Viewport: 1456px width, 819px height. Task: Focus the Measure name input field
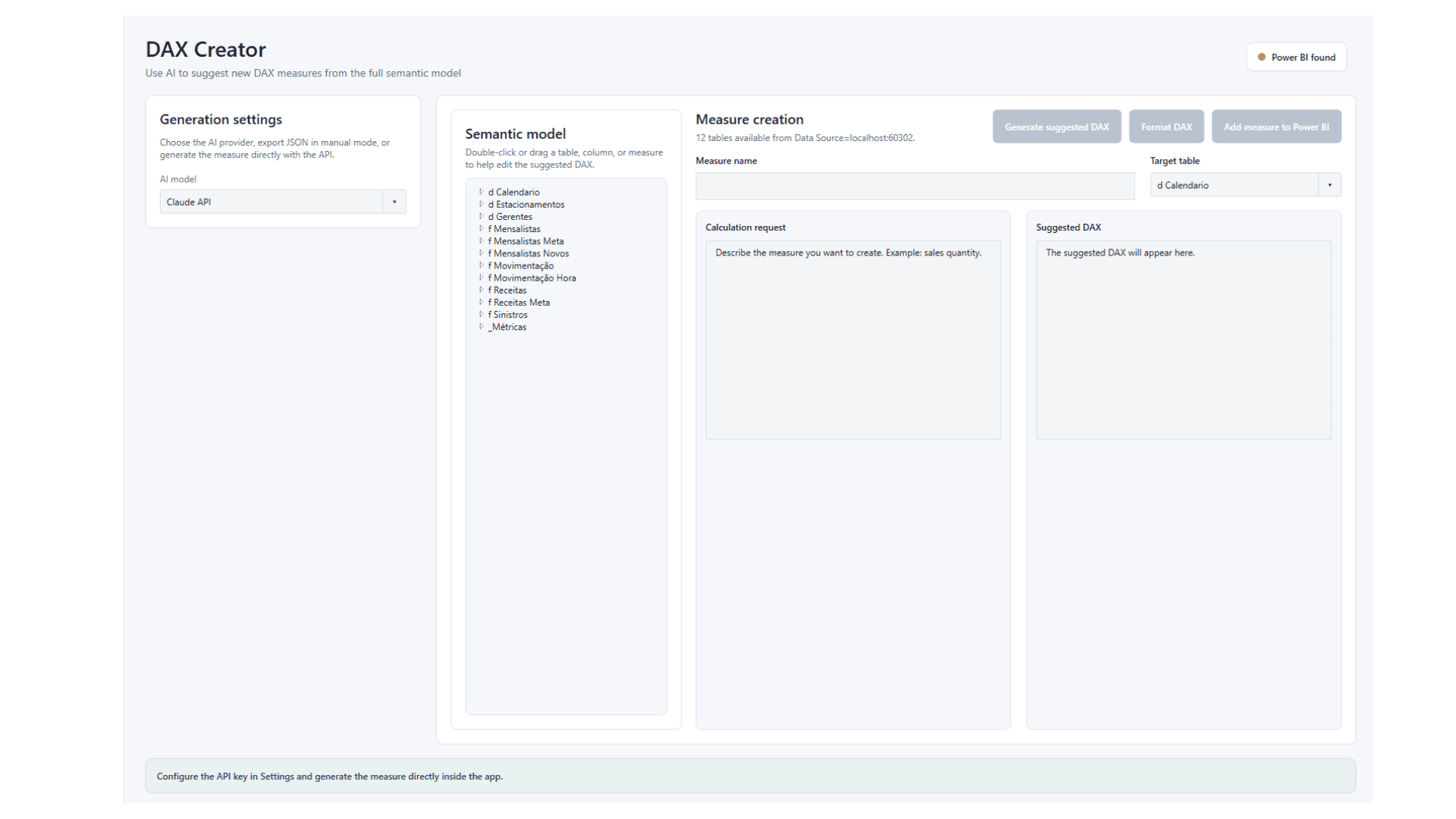pyautogui.click(x=915, y=186)
